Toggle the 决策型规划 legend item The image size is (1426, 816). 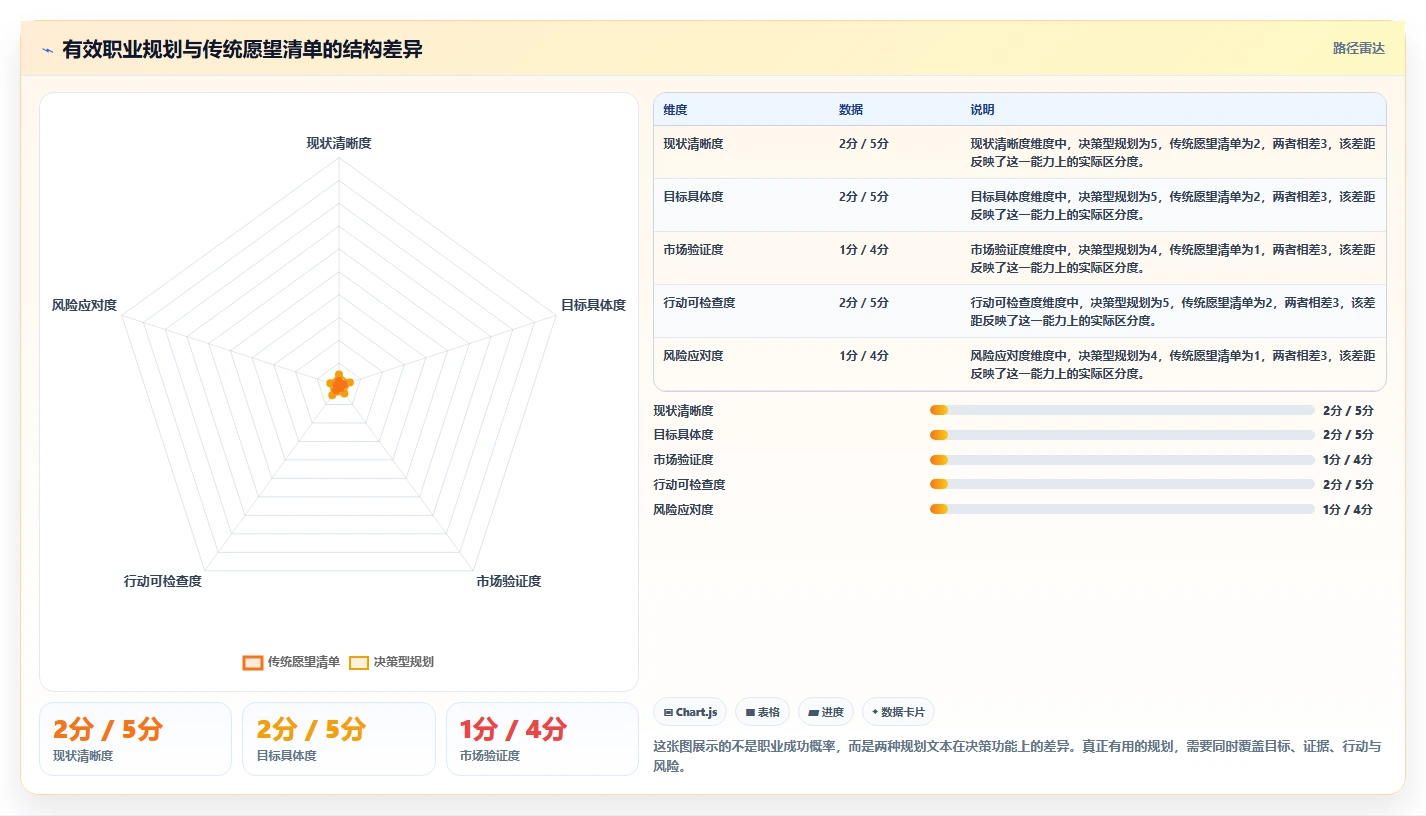[391, 662]
